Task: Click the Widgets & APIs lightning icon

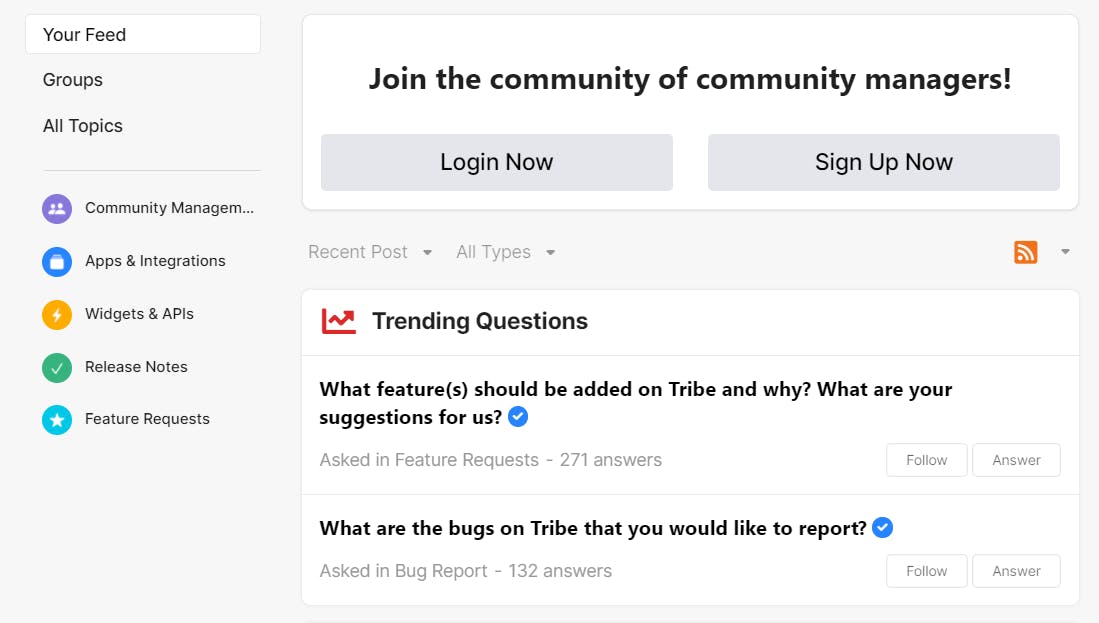Action: tap(57, 315)
